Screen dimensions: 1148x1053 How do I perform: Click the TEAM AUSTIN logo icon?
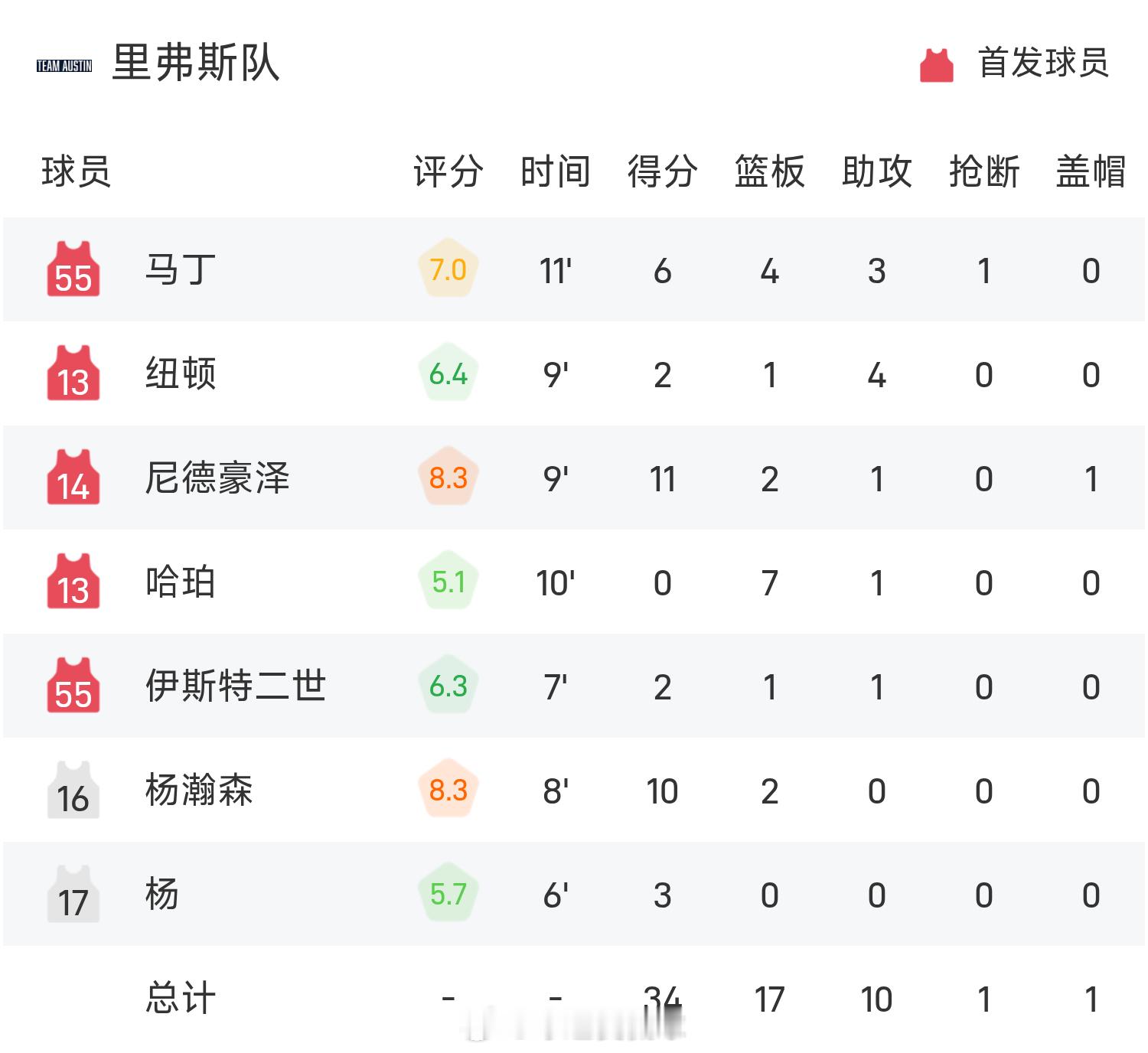coord(64,66)
